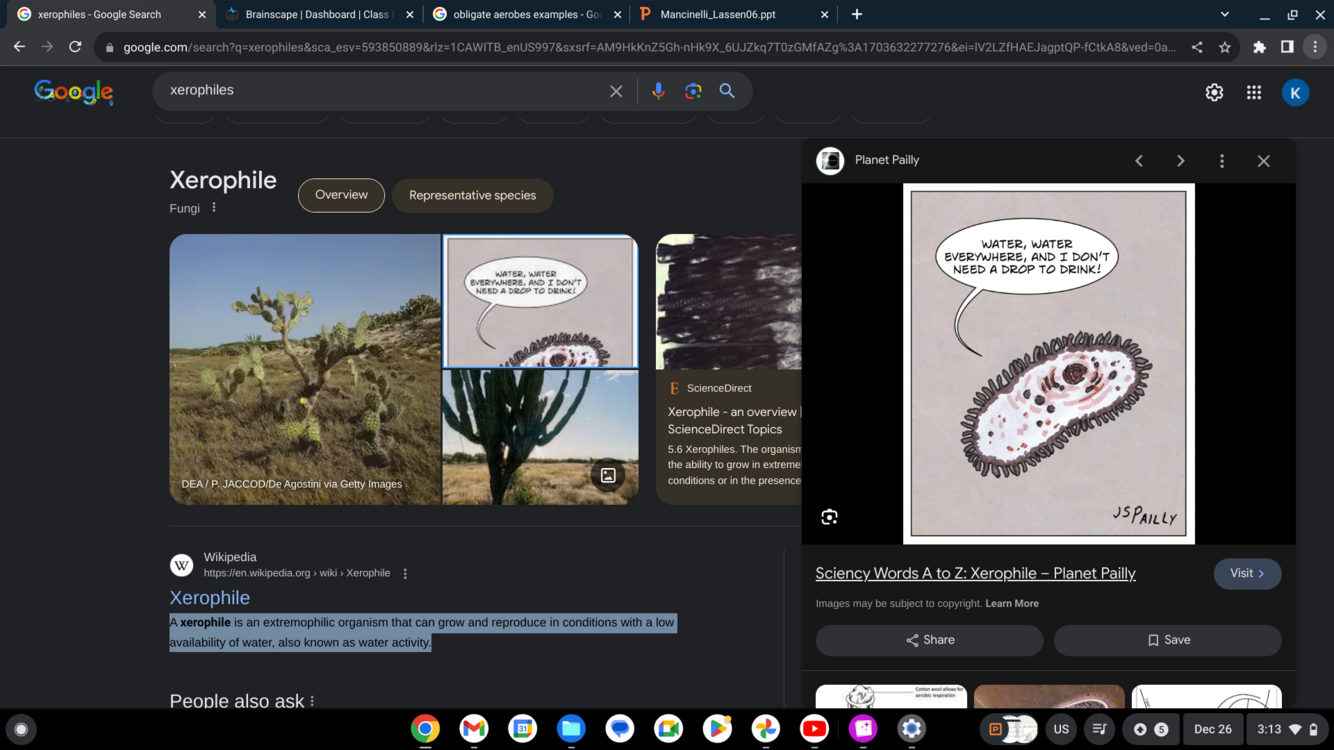Open more options in image preview panel

[1222, 161]
